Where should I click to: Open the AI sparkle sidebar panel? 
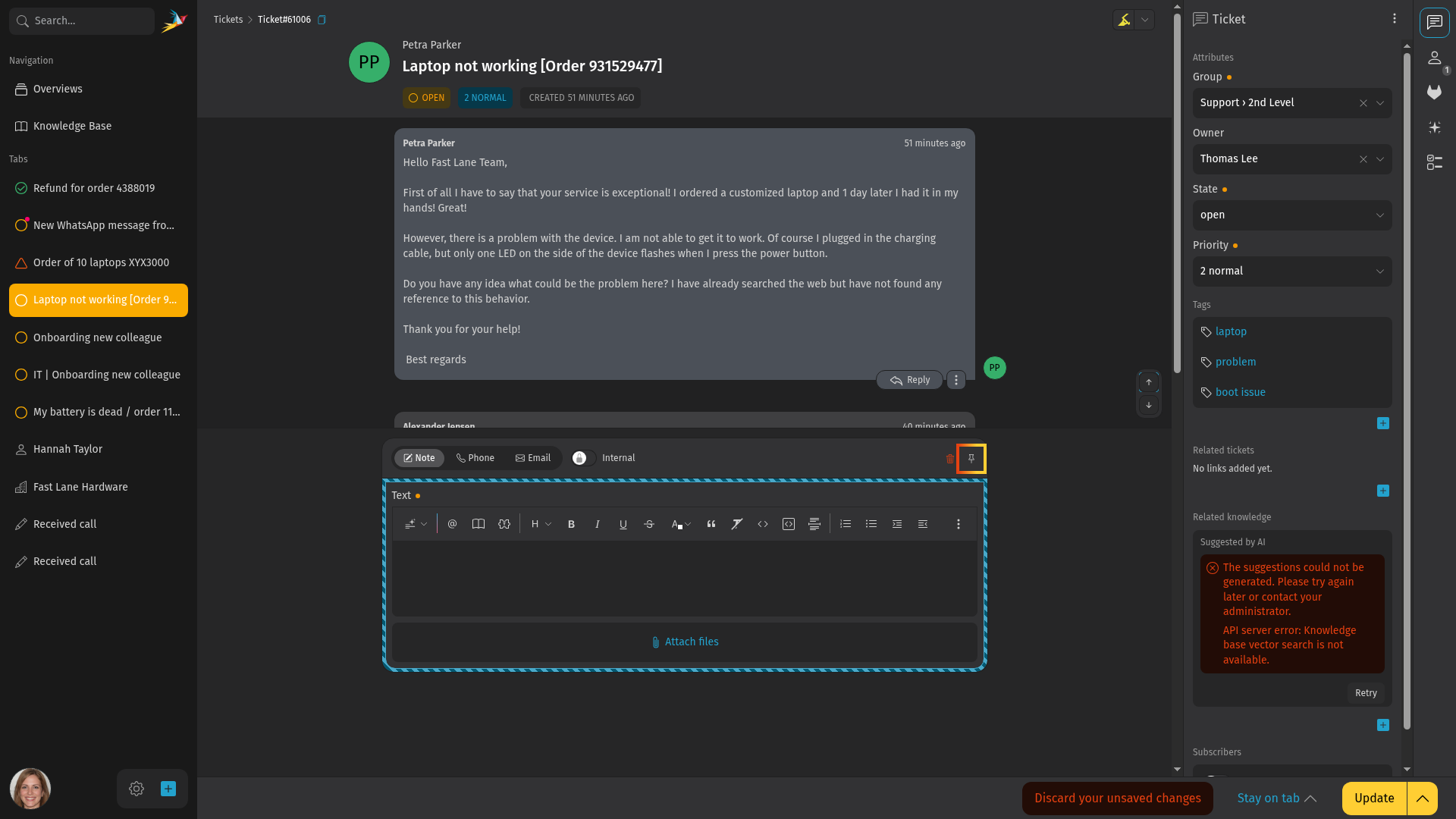click(x=1435, y=127)
